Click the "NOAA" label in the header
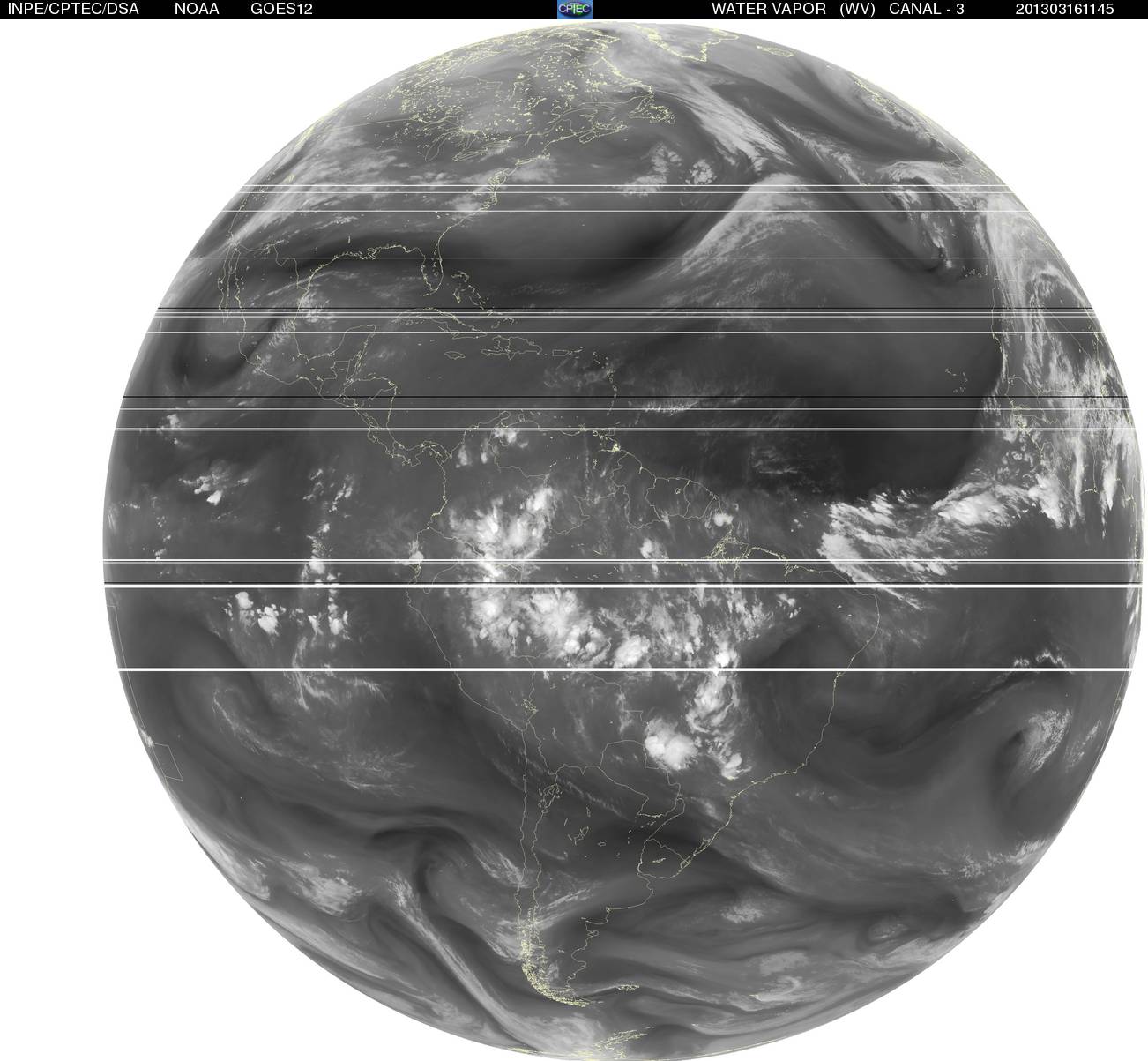This screenshot has height=1061, width=1148. click(x=197, y=9)
